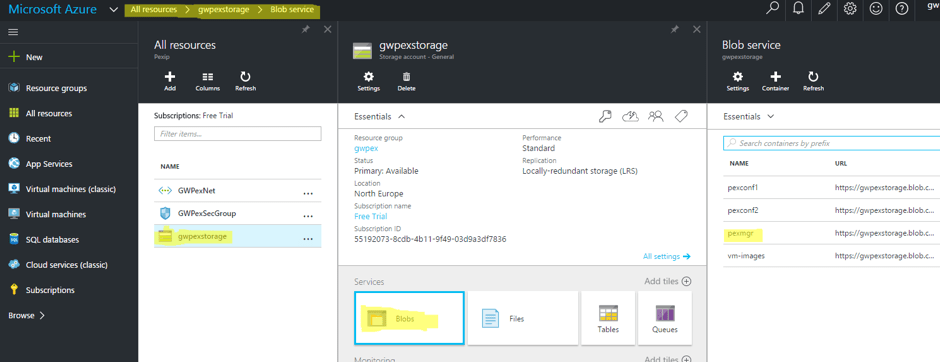This screenshot has height=362, width=940.
Task: Open Settings in gwpexstorage blade
Action: 369,82
